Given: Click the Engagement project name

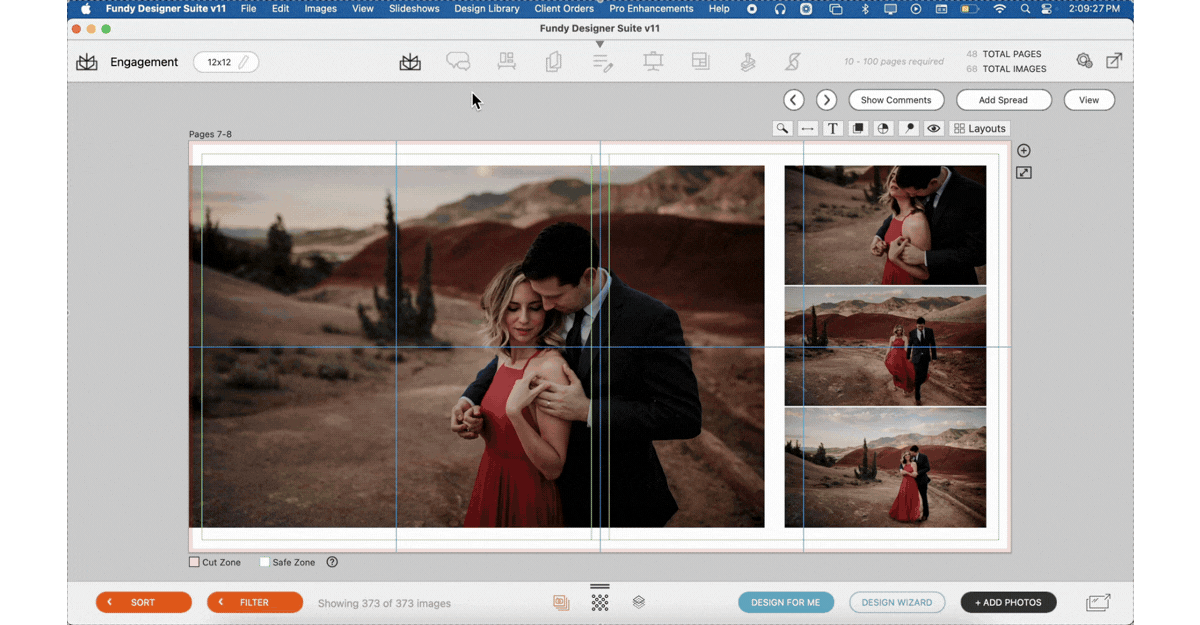Looking at the screenshot, I should pos(144,62).
